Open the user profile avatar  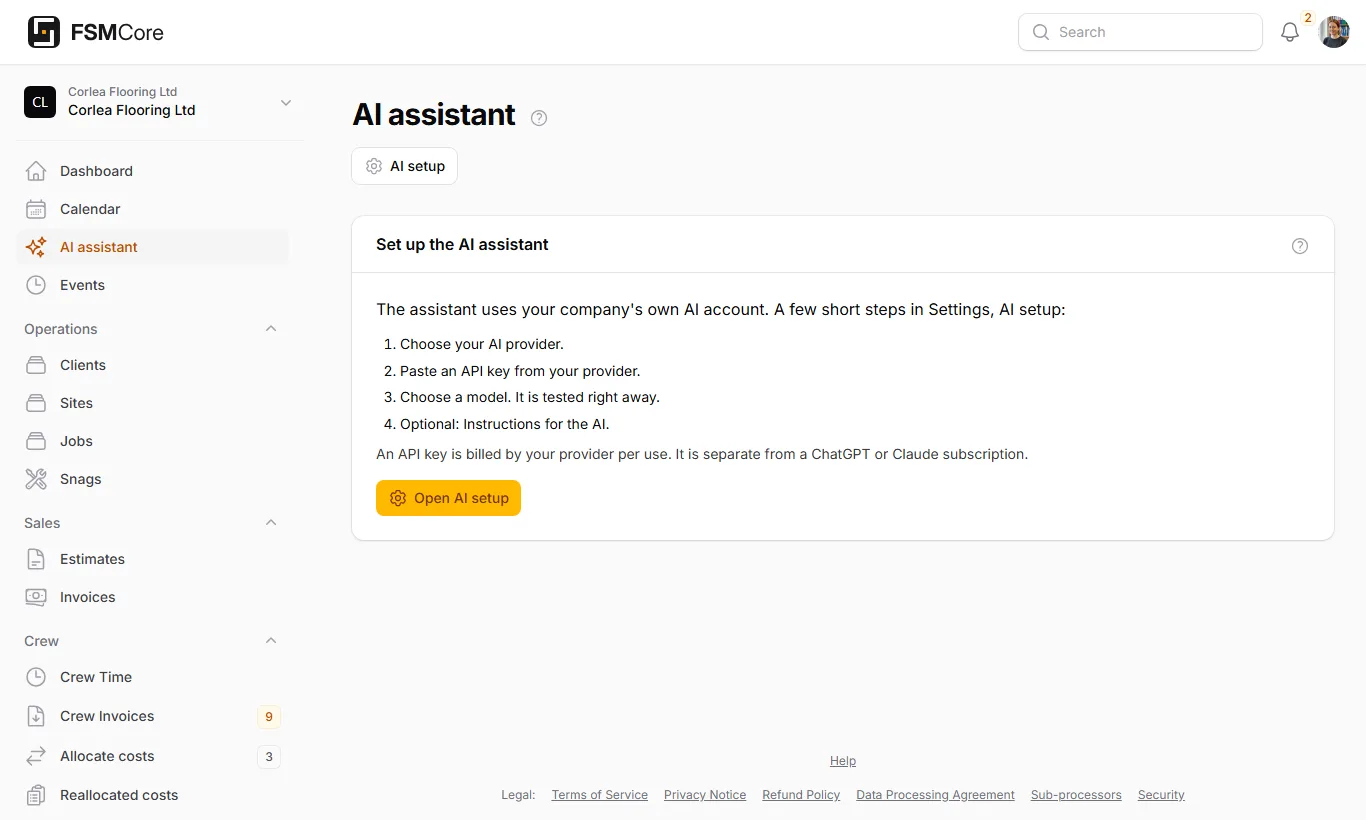(x=1334, y=32)
